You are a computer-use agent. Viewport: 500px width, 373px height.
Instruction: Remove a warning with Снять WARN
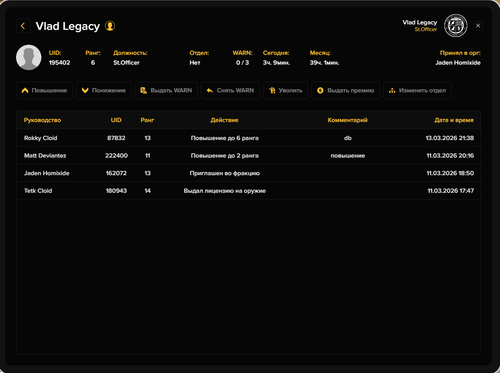point(230,90)
